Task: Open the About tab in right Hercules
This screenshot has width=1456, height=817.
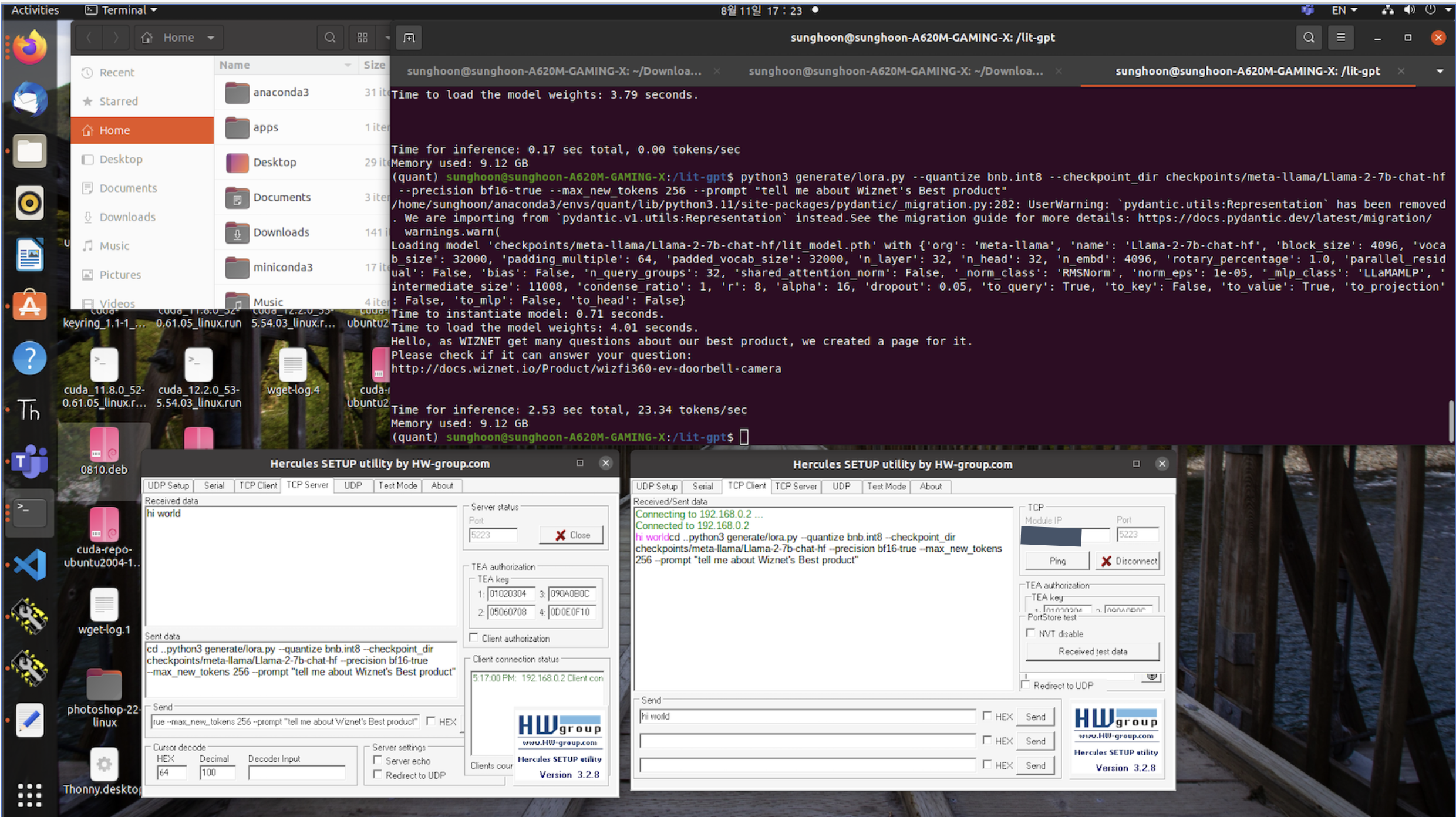Action: [930, 487]
